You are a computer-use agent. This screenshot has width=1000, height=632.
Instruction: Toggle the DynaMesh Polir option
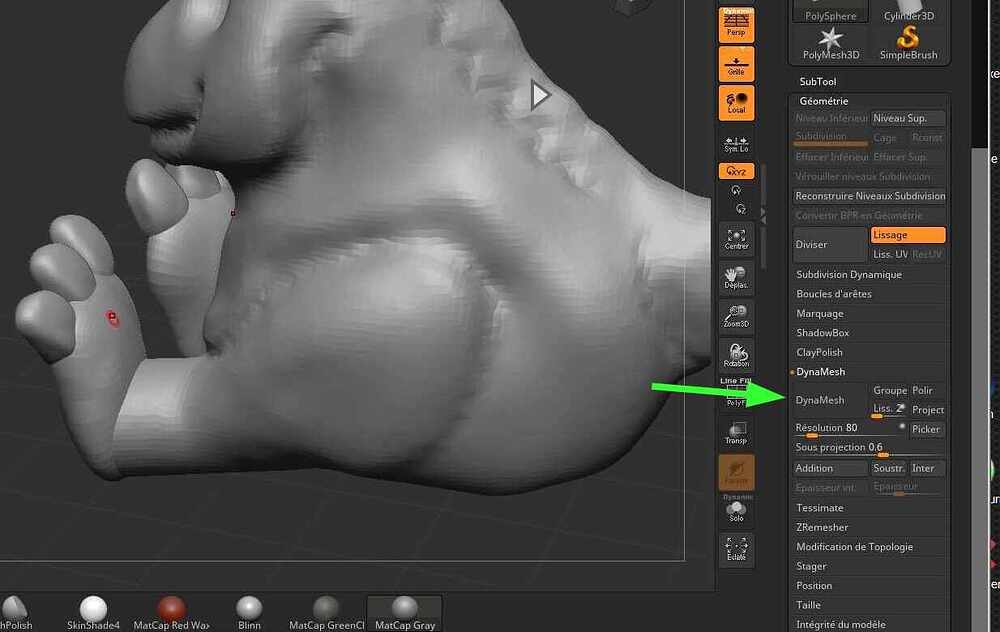point(928,390)
